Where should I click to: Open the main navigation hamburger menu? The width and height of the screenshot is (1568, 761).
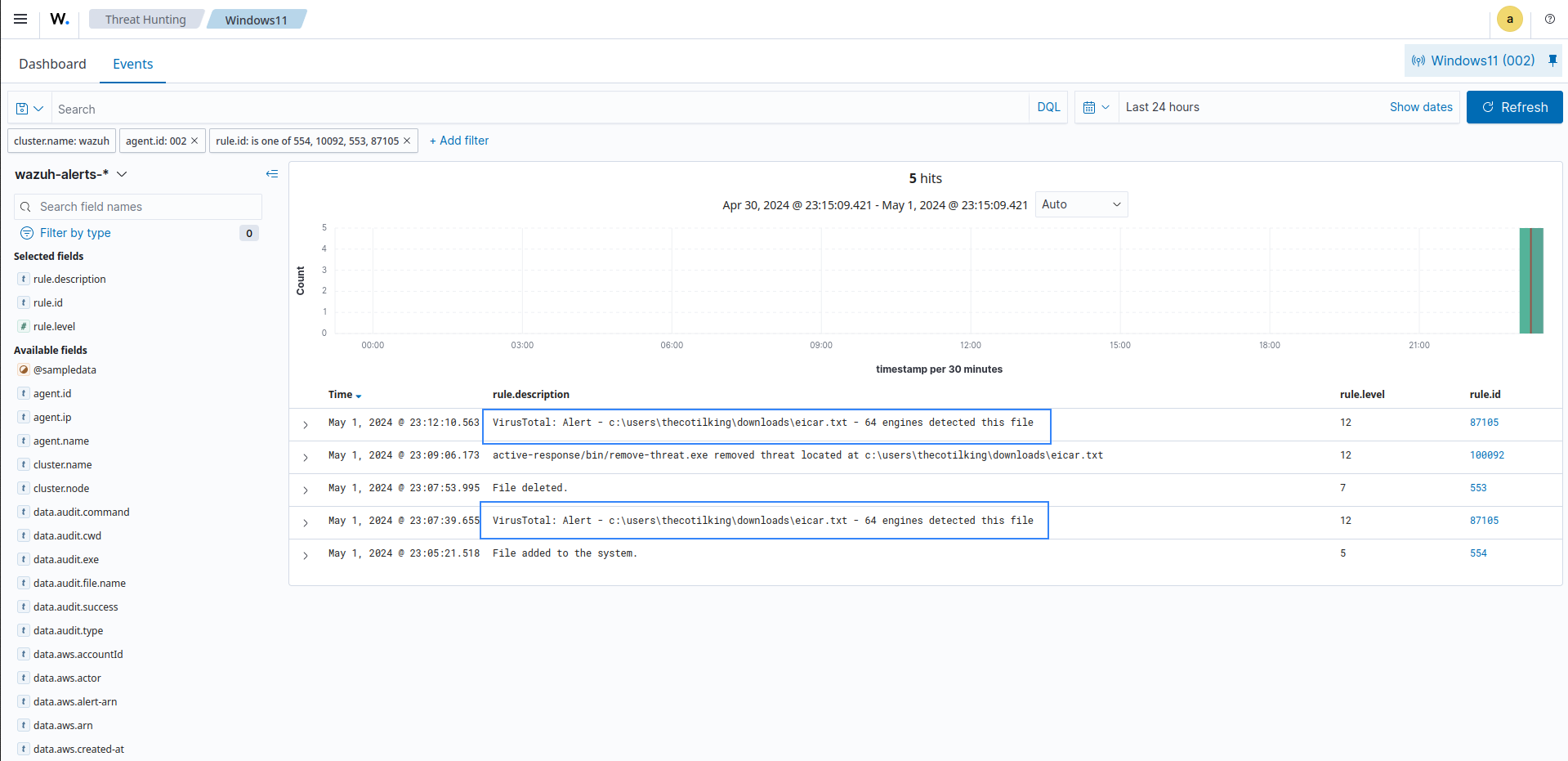point(20,19)
